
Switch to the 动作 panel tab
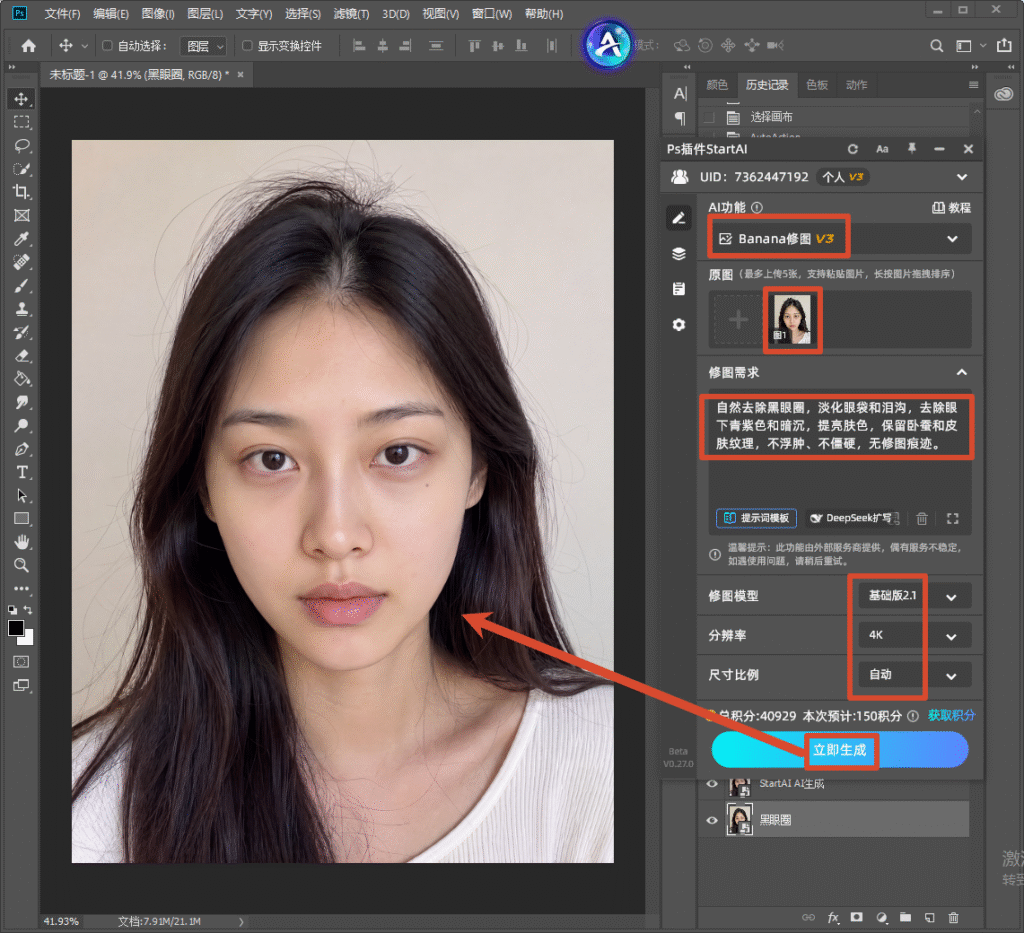pos(857,85)
